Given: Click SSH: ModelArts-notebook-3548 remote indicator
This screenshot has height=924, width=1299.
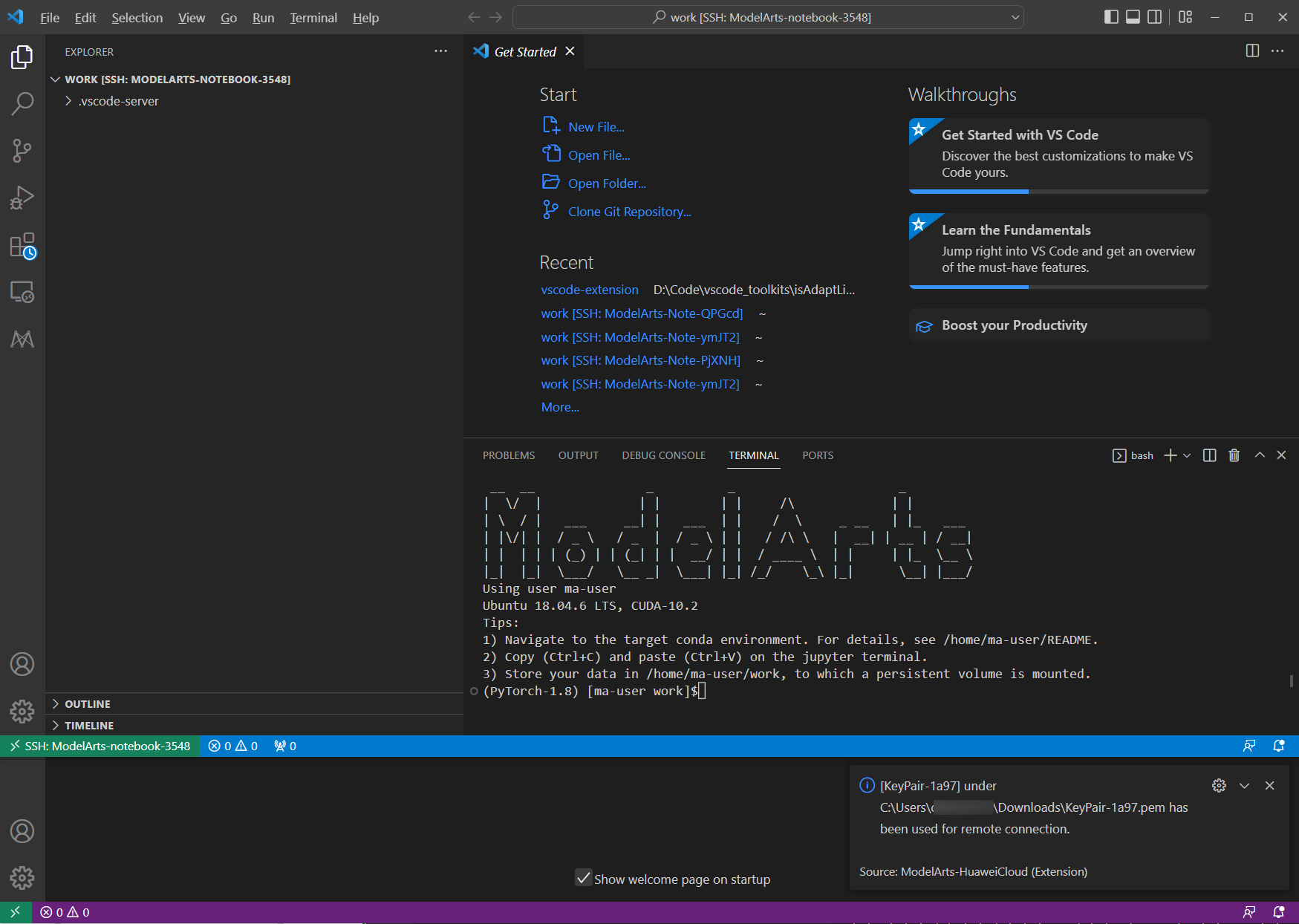Looking at the screenshot, I should pos(100,746).
